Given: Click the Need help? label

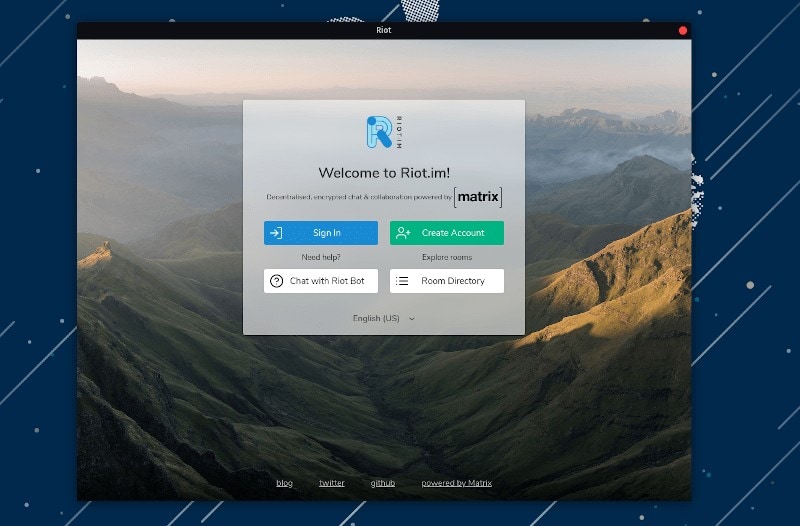Looking at the screenshot, I should pyautogui.click(x=321, y=257).
